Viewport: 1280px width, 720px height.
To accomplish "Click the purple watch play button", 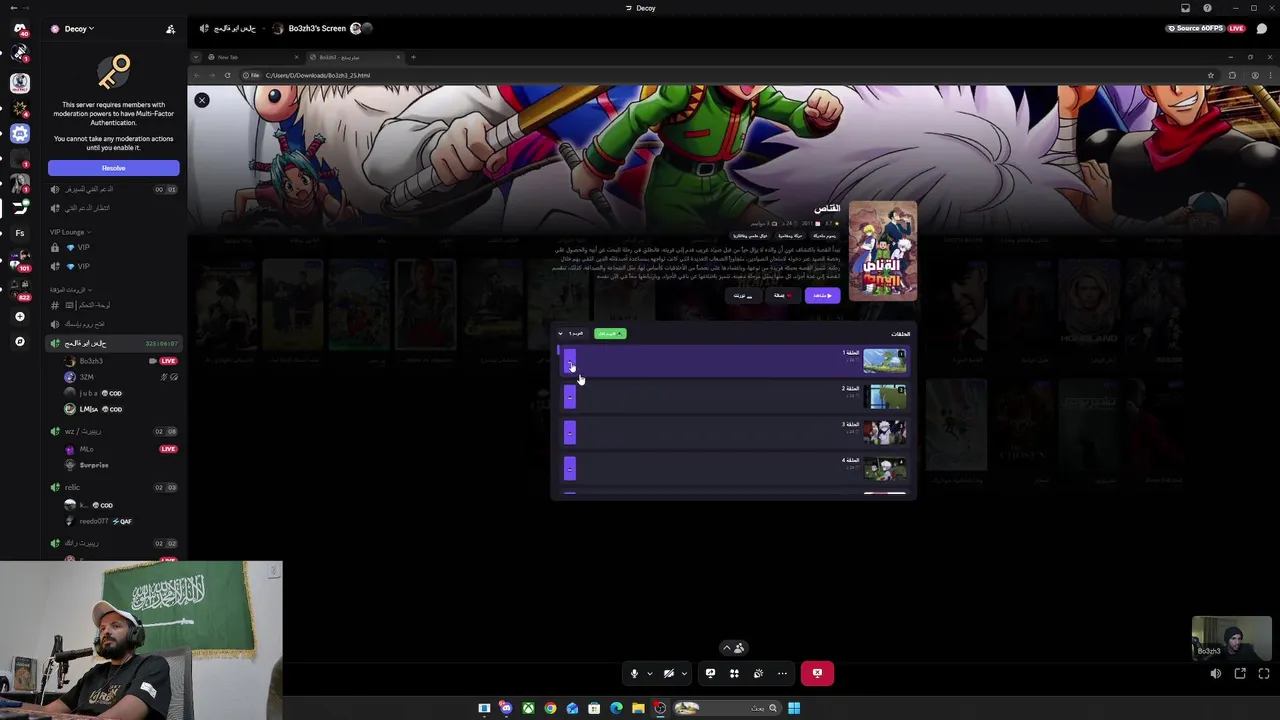I will (822, 296).
